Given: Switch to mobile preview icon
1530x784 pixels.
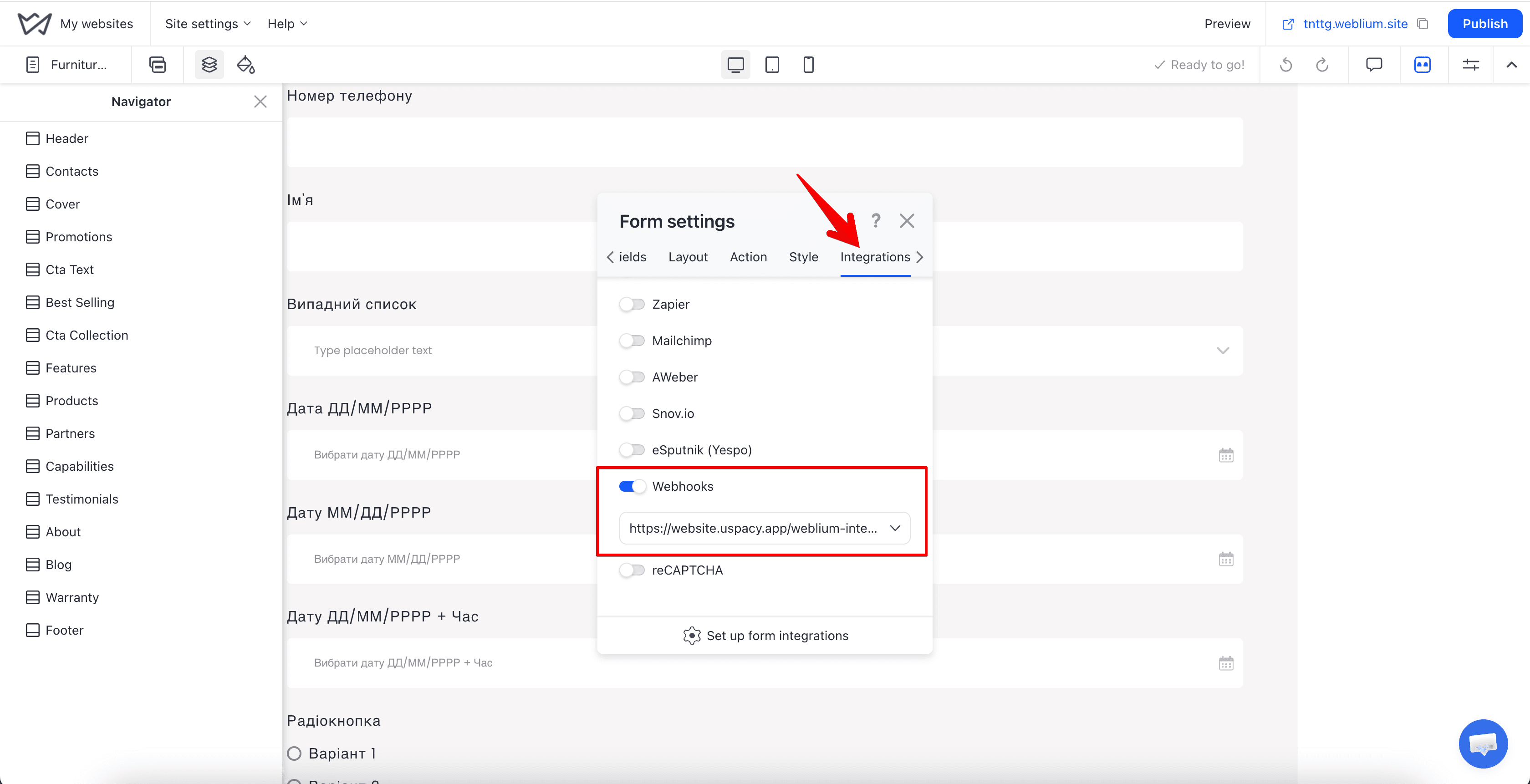Looking at the screenshot, I should pyautogui.click(x=808, y=65).
